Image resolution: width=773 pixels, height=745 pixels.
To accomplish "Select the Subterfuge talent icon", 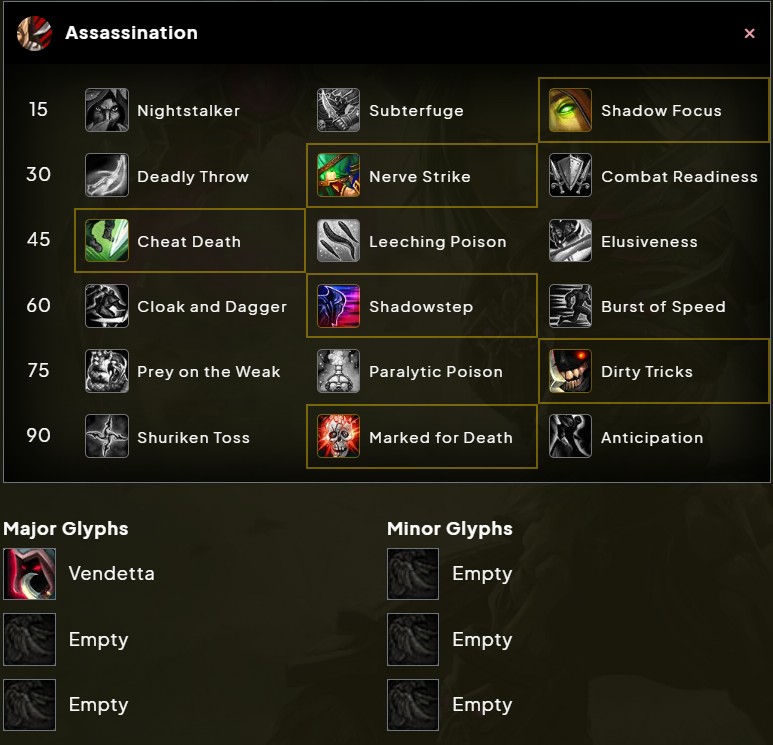I will click(339, 111).
